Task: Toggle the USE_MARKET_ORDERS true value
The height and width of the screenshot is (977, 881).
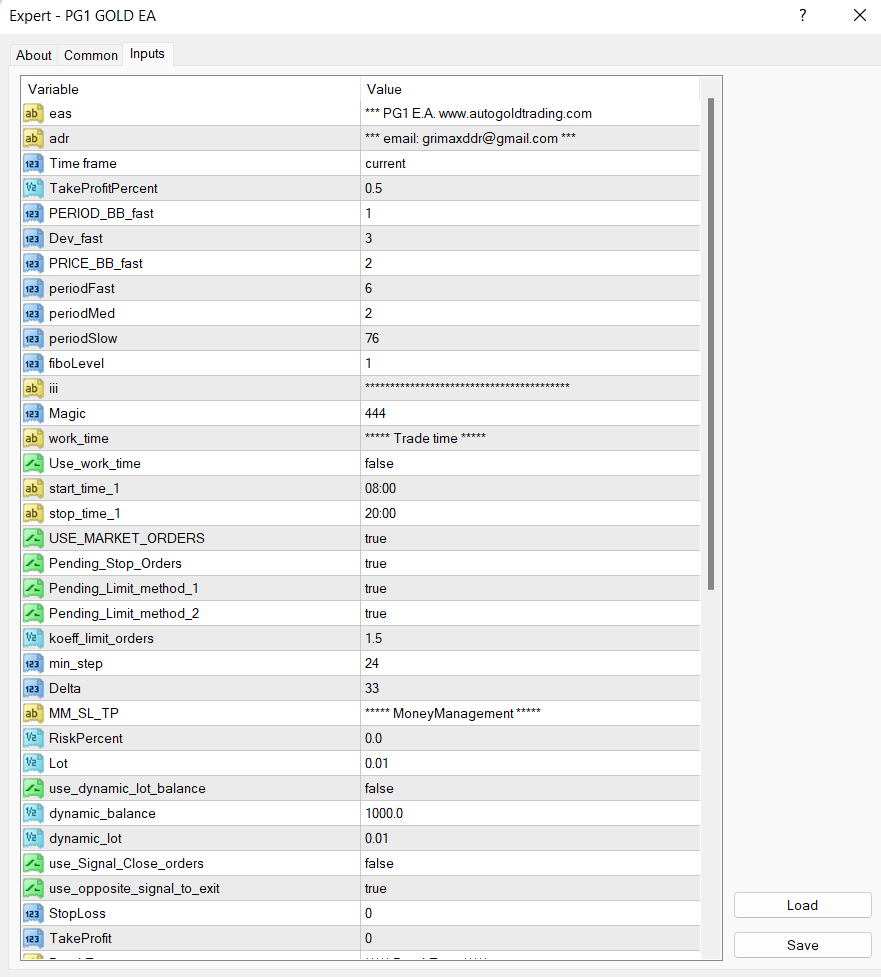Action: [530, 538]
